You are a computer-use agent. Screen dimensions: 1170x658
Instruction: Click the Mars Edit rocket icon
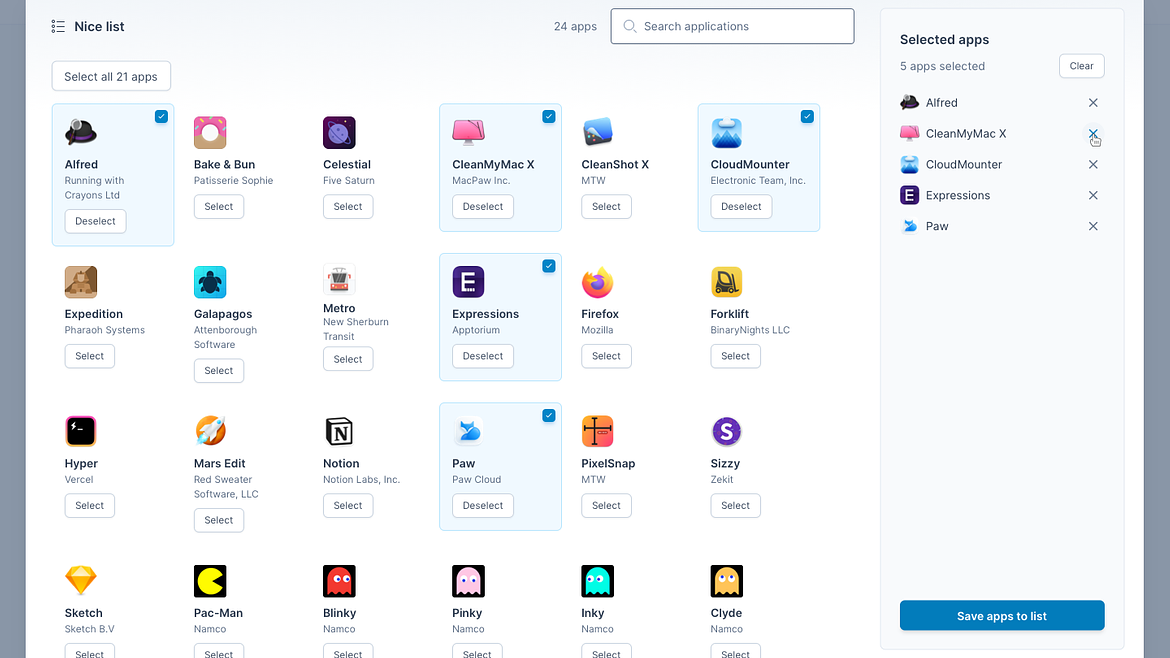(x=210, y=431)
